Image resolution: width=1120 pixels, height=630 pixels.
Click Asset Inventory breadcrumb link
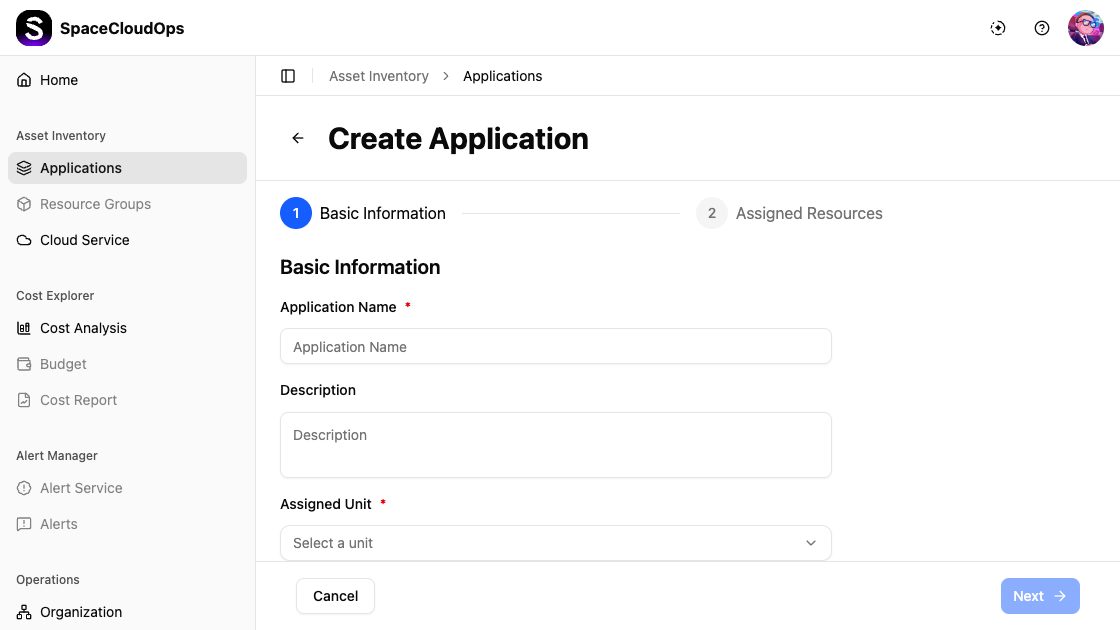(x=379, y=76)
